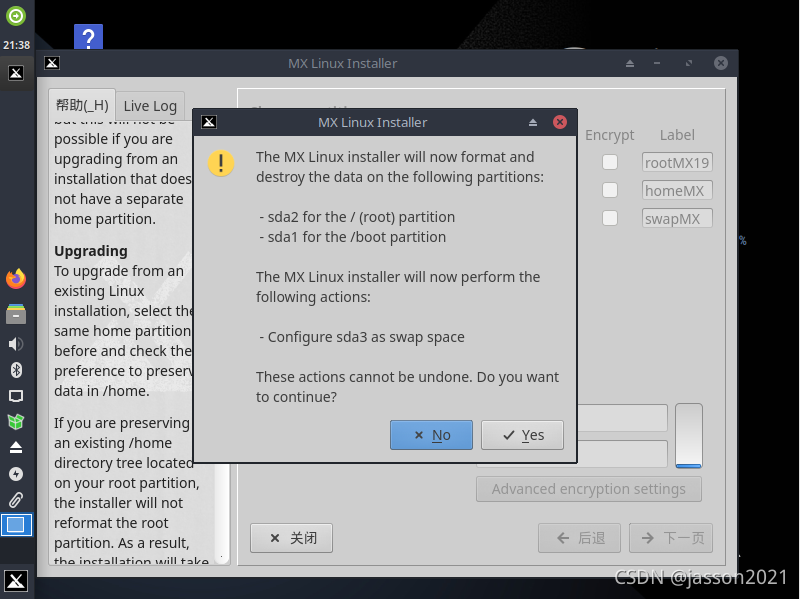The image size is (801, 599).
Task: Open the Bluetooth tray icon
Action: pos(16,370)
